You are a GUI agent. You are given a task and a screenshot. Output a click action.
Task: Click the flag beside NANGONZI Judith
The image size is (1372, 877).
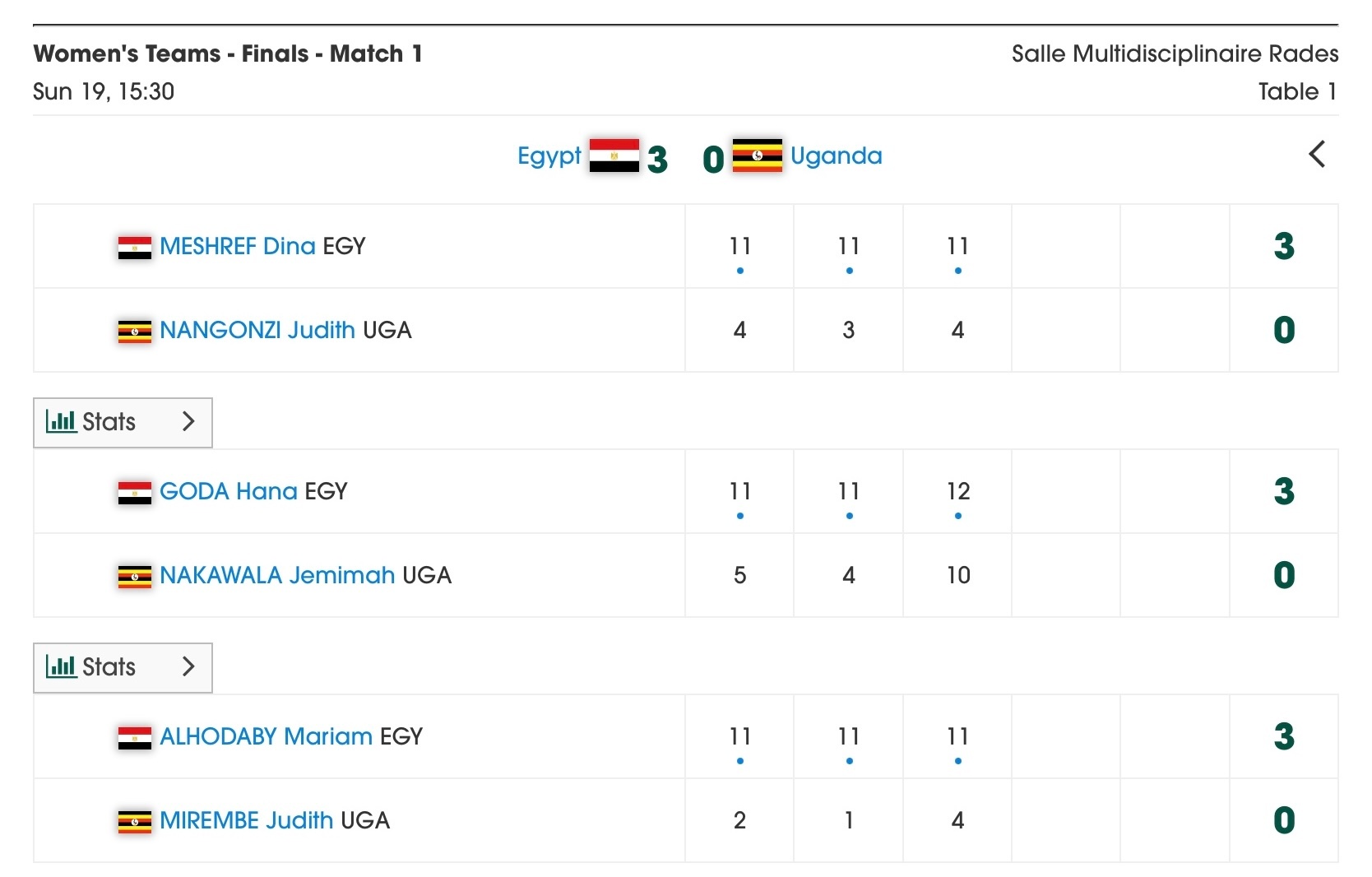[135, 331]
